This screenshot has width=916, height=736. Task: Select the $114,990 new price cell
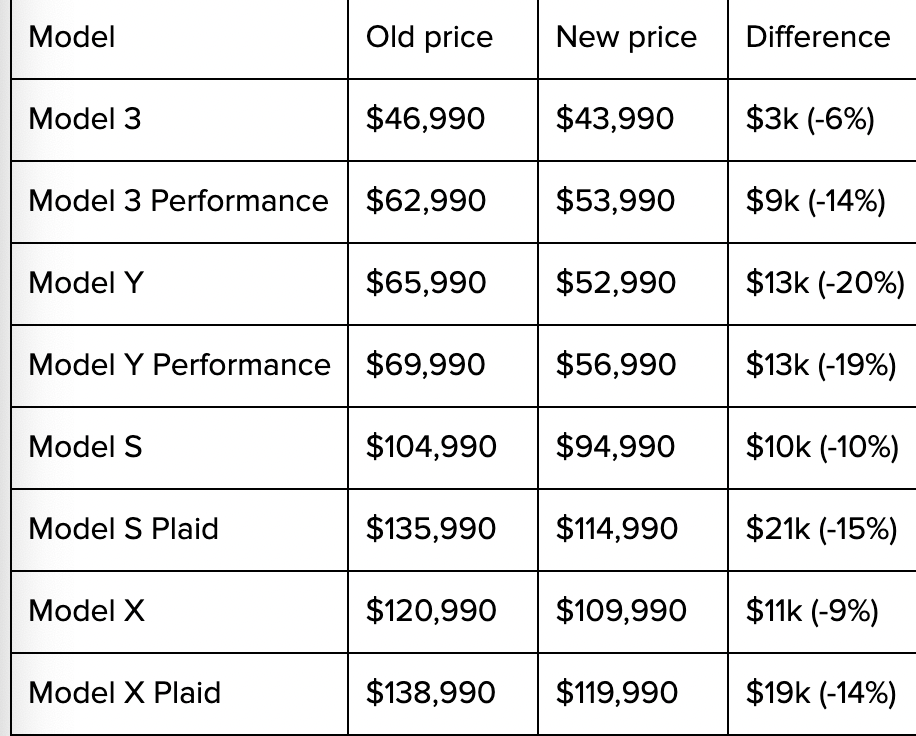click(x=616, y=528)
